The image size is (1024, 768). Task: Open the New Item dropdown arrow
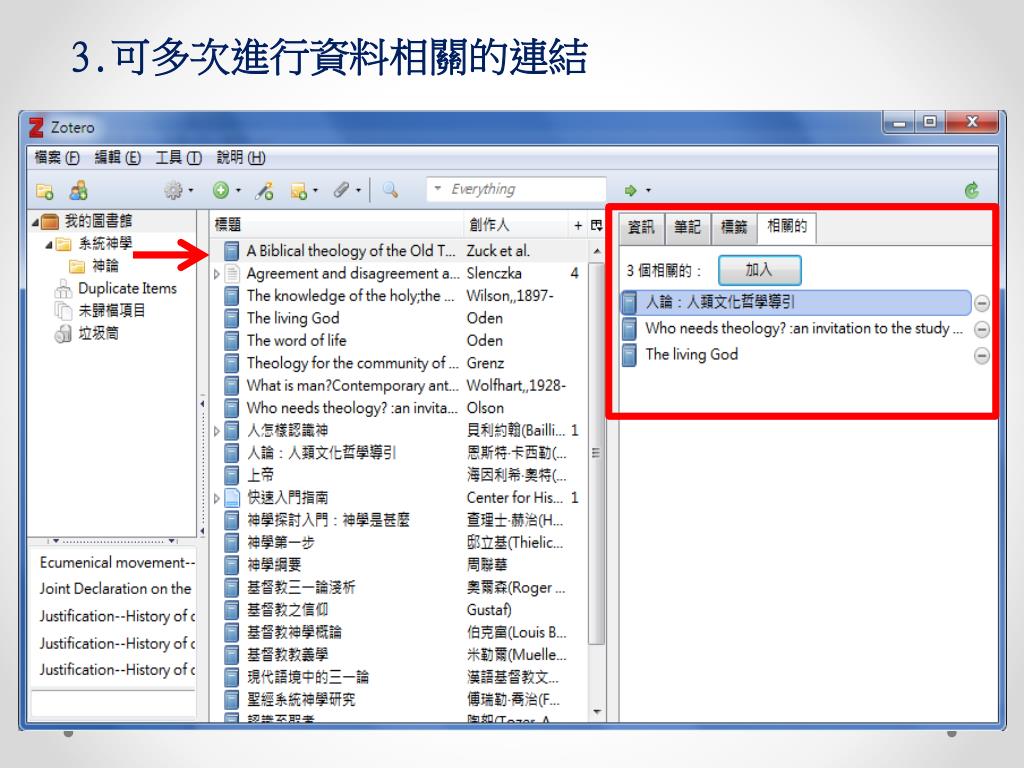[x=238, y=191]
